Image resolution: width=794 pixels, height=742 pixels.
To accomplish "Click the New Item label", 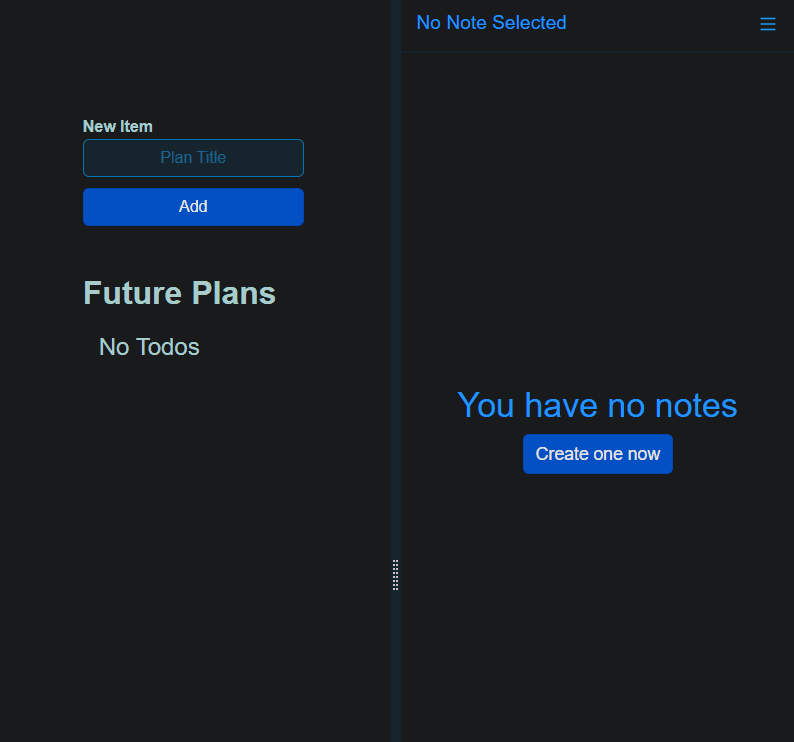I will point(118,126).
